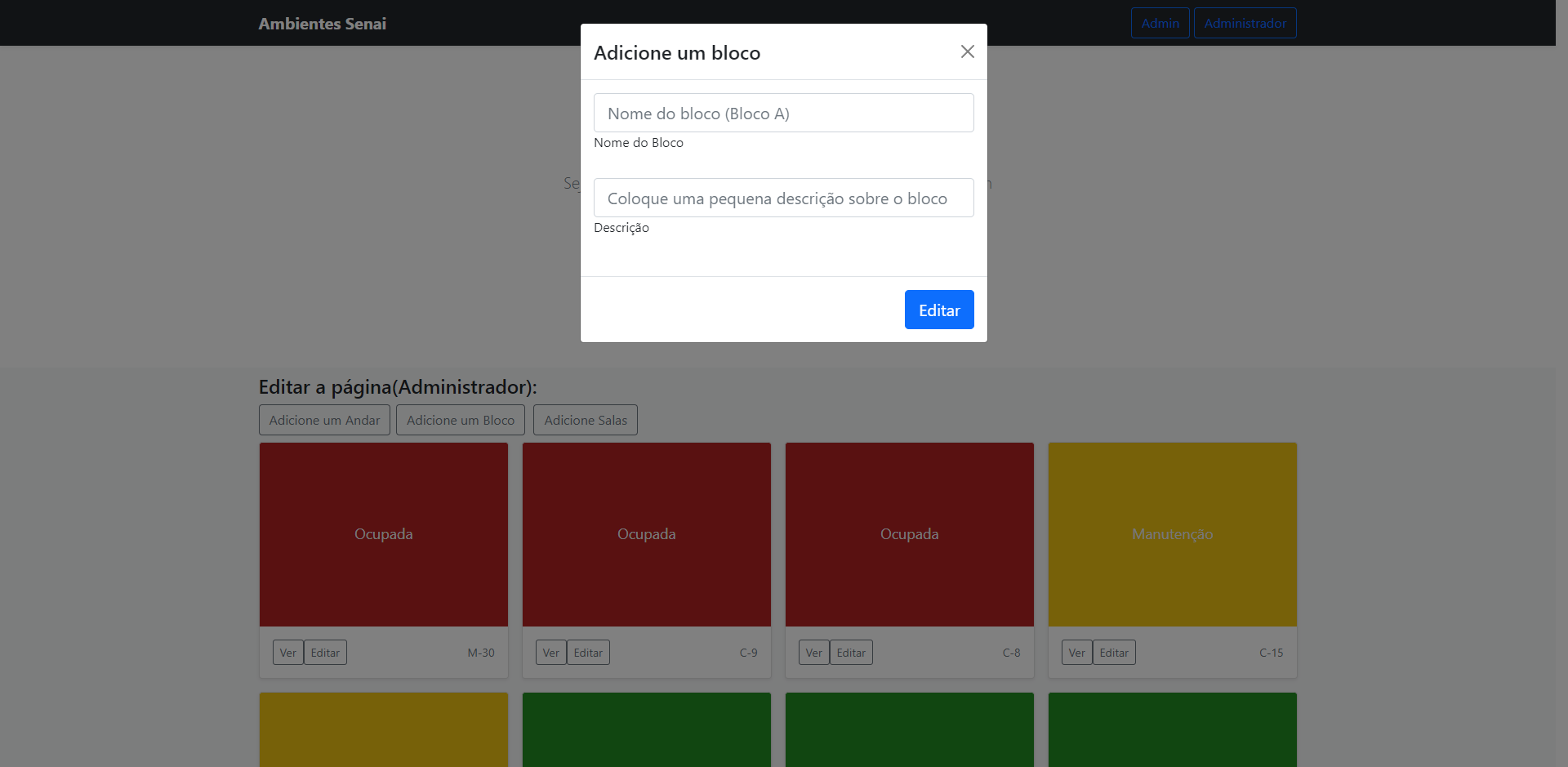Click Adicione um Bloco button
Image resolution: width=1568 pixels, height=767 pixels.
[461, 420]
